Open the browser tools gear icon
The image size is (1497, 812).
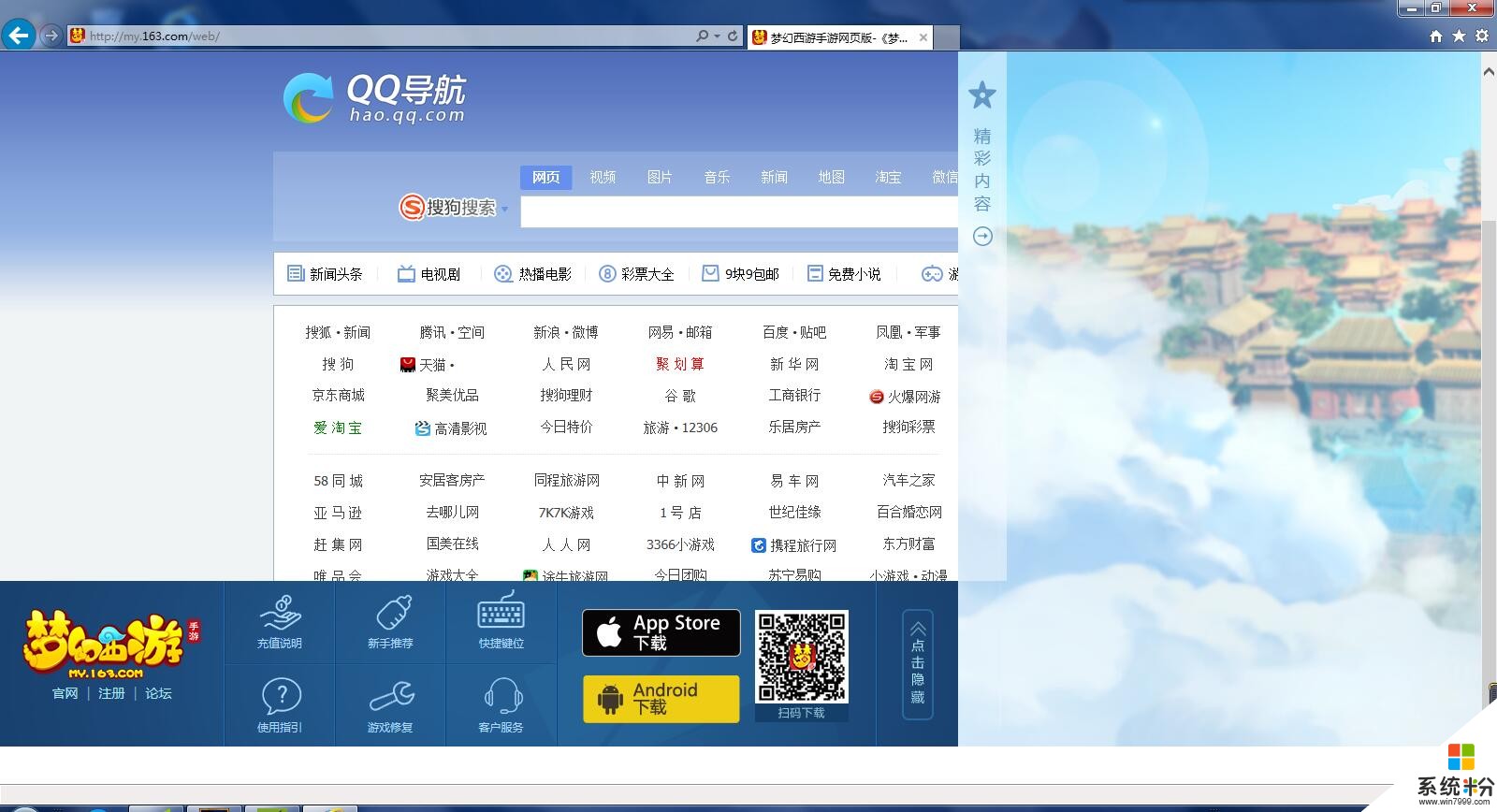click(x=1481, y=36)
